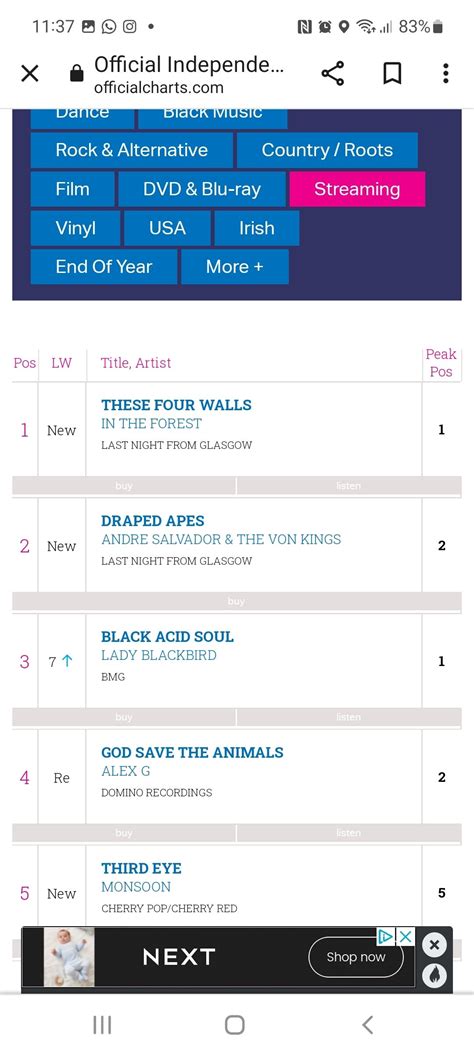Open the God Save The Animals title link

pos(192,752)
